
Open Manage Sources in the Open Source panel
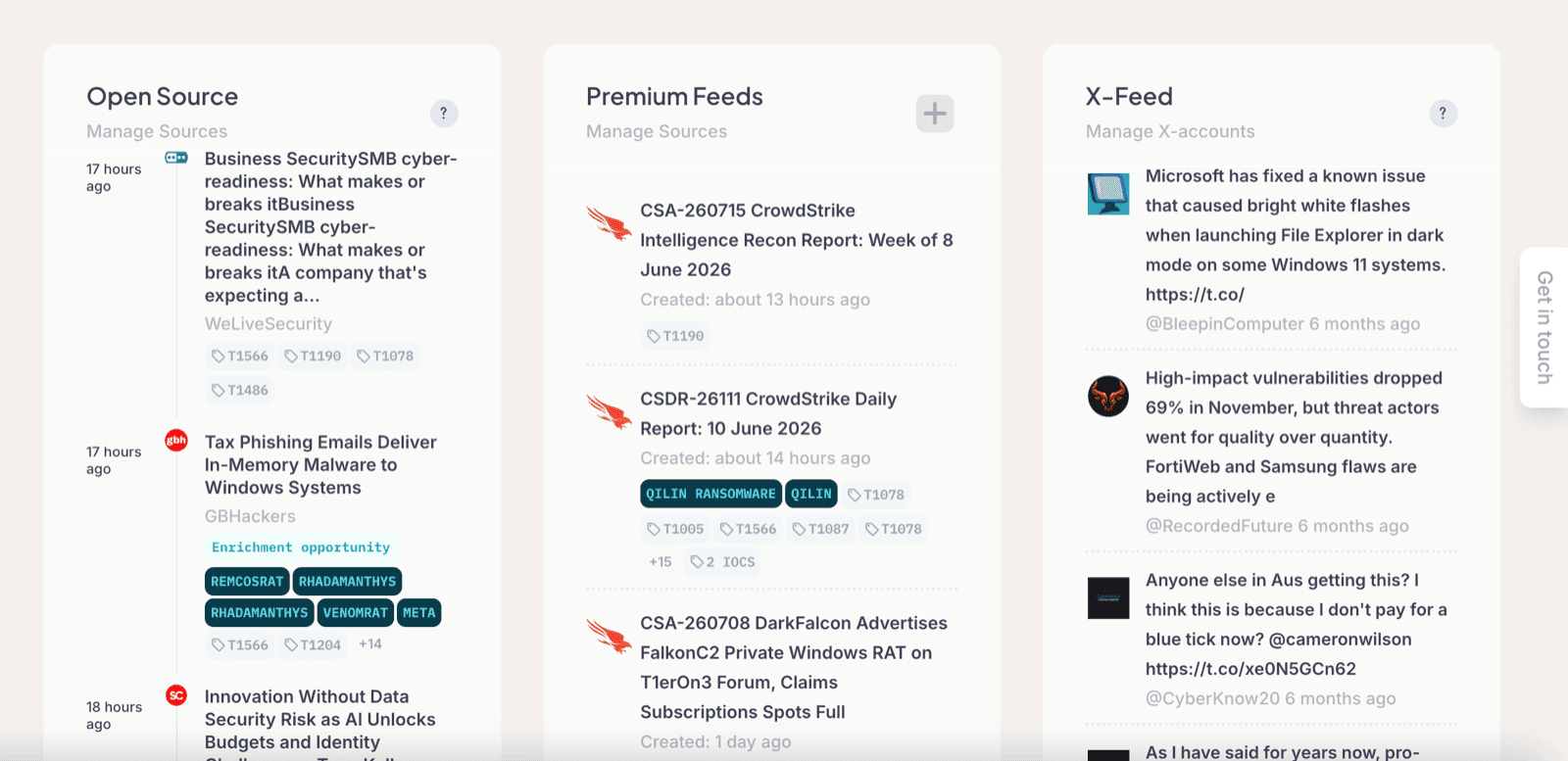tap(157, 131)
